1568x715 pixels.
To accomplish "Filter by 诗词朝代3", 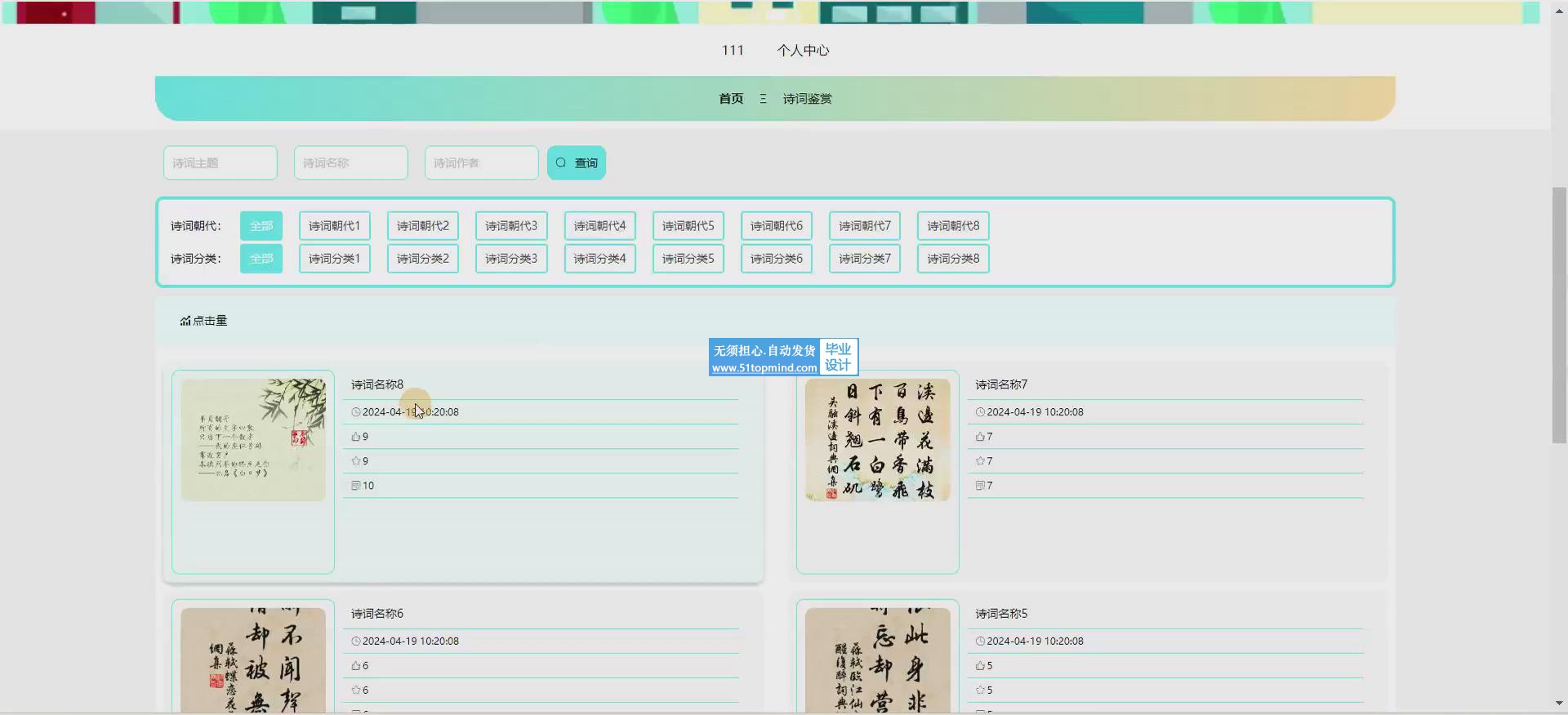I will pyautogui.click(x=511, y=226).
